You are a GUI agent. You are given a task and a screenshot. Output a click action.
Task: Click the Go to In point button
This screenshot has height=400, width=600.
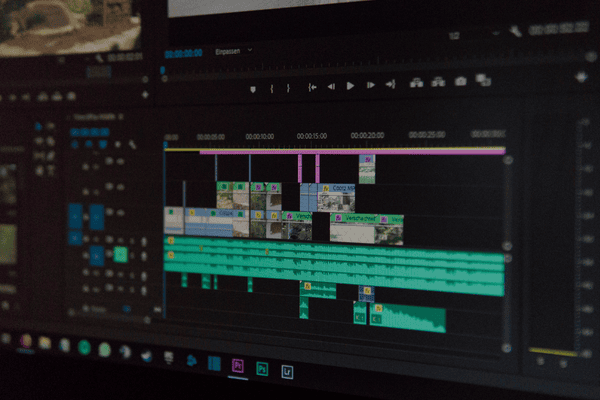(313, 86)
